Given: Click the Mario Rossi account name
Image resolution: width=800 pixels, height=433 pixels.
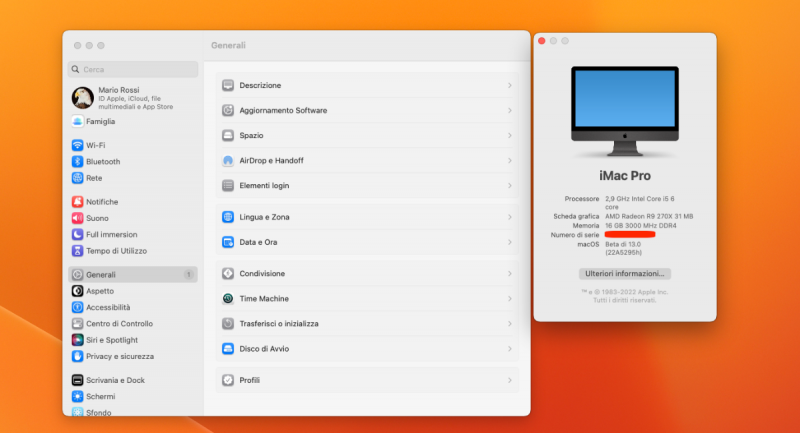Looking at the screenshot, I should point(119,90).
